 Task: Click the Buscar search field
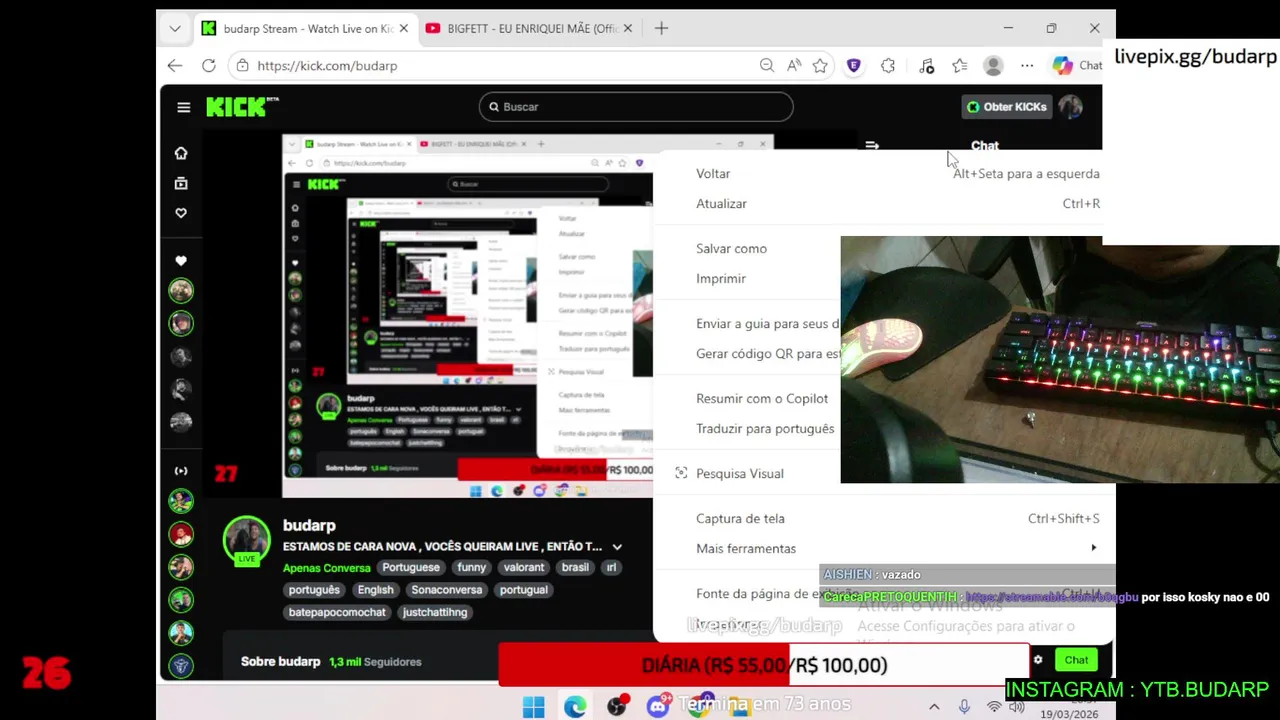click(636, 107)
